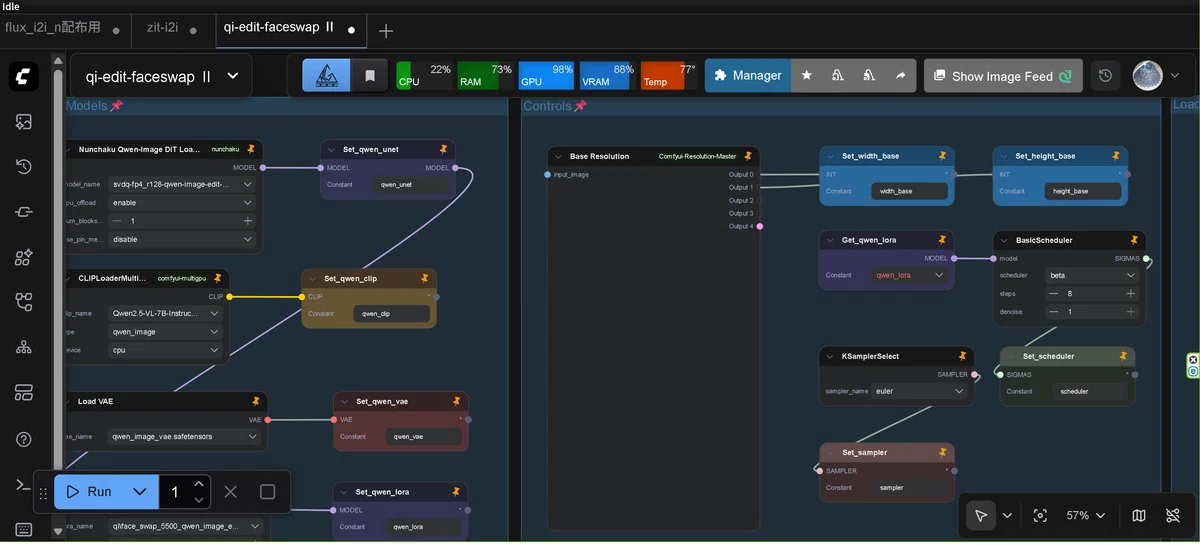Viewport: 1200px width, 545px height.
Task: Open the history clock button near profile
Action: coord(1105,76)
